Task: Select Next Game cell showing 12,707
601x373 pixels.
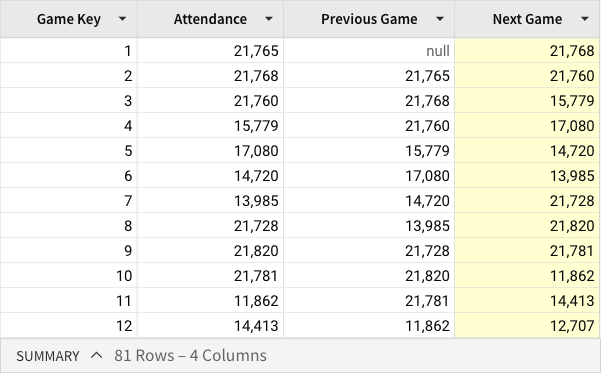Action: point(527,325)
